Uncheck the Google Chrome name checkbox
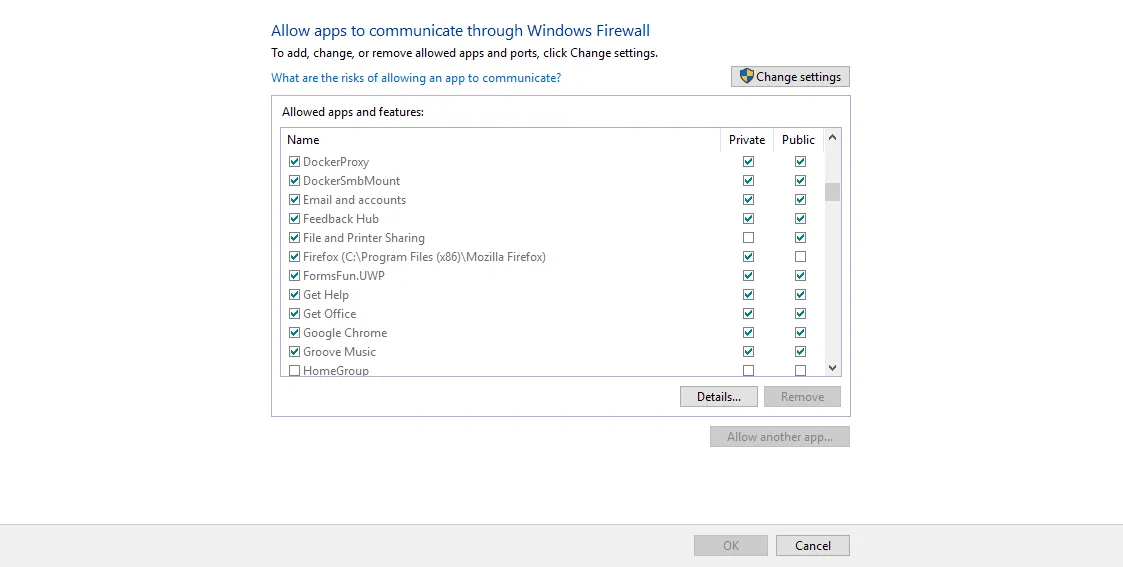 294,332
